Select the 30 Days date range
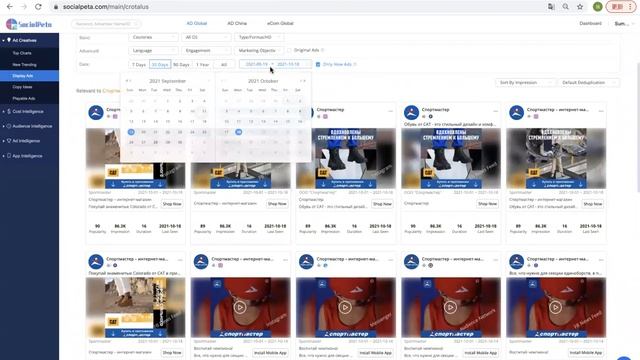Image resolution: width=640 pixels, height=360 pixels. [160, 64]
